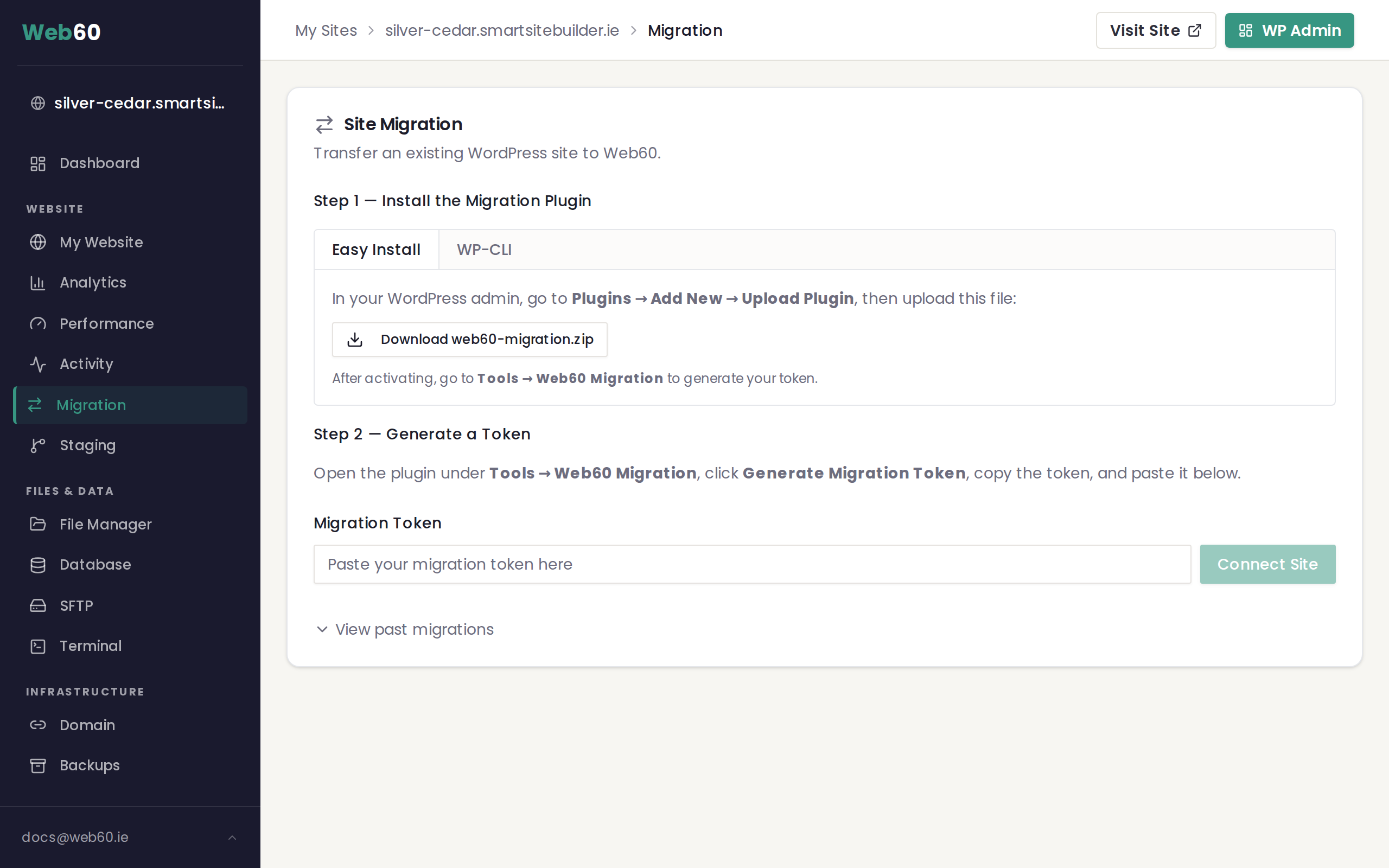Select the Backups icon in sidebar

coord(38,765)
